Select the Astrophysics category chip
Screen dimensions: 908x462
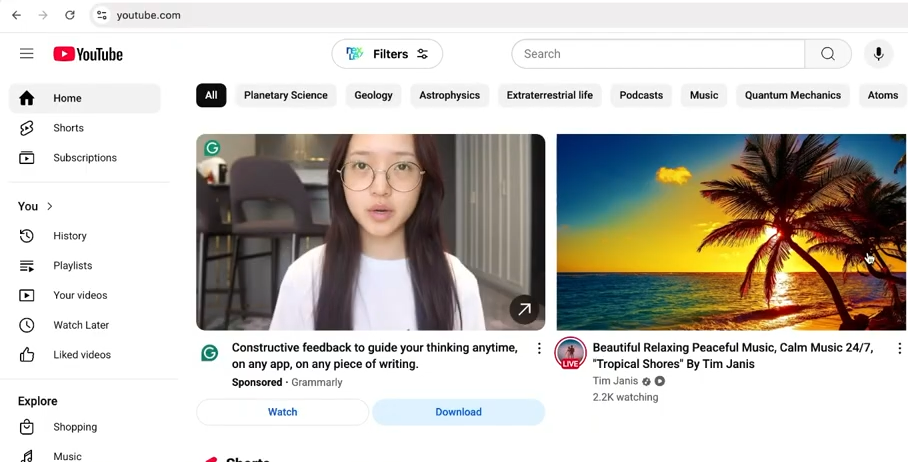(449, 96)
